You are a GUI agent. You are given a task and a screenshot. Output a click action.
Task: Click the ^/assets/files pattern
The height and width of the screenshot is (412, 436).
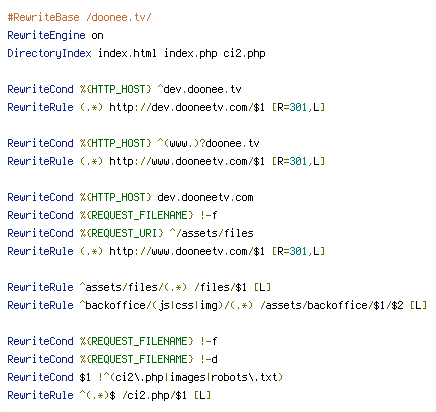[211, 233]
